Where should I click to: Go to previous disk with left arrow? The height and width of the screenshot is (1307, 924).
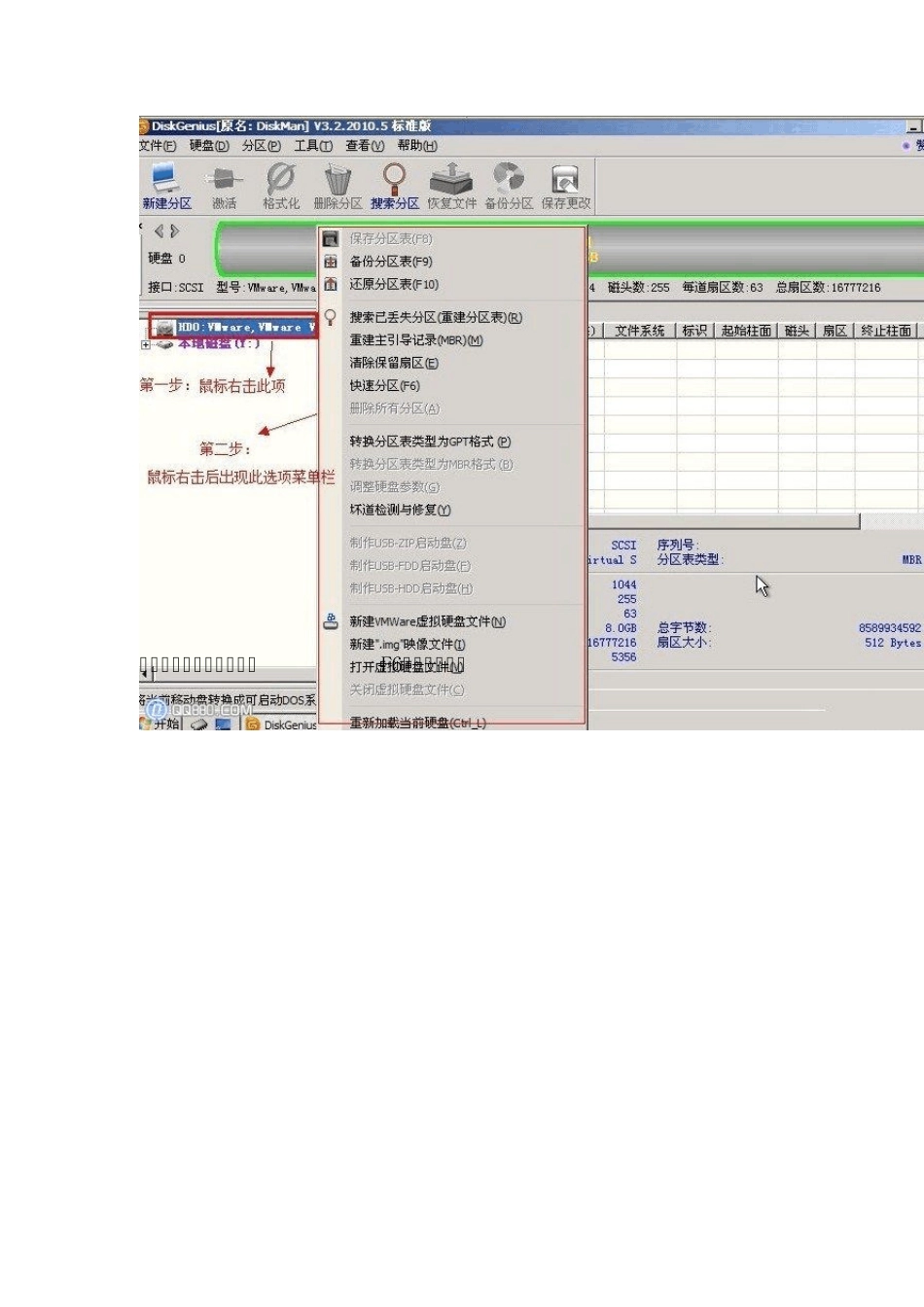(x=160, y=231)
